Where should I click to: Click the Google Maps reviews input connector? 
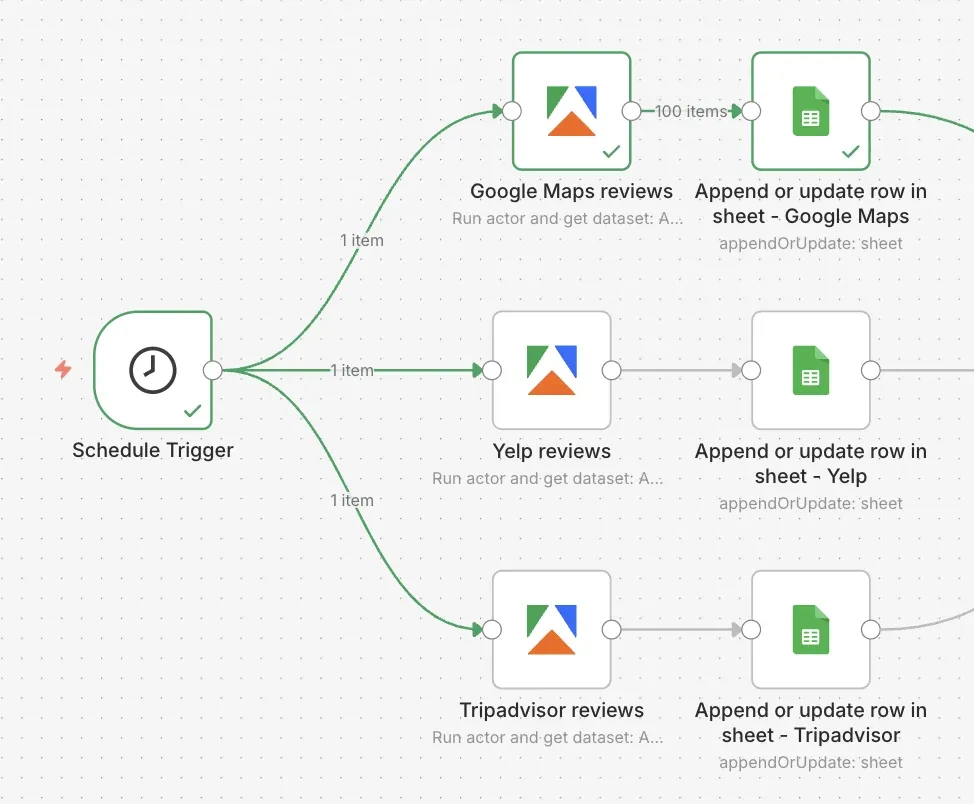(512, 111)
